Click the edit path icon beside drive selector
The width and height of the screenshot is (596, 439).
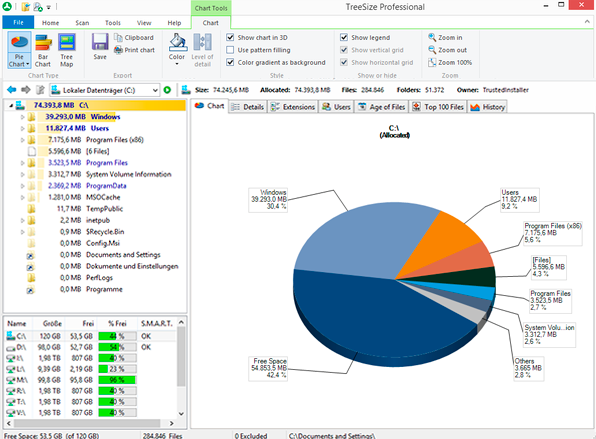(x=40, y=90)
